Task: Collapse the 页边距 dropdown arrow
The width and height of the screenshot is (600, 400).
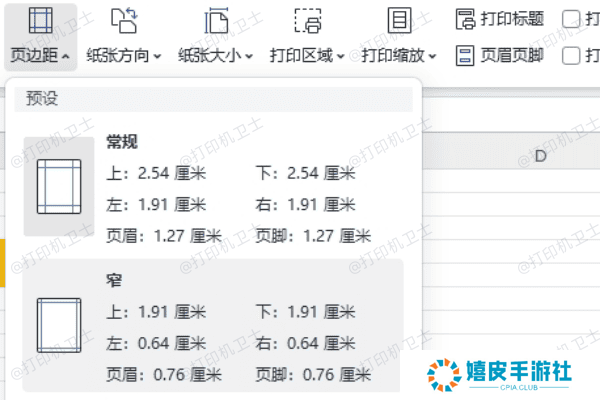Action: [x=66, y=57]
